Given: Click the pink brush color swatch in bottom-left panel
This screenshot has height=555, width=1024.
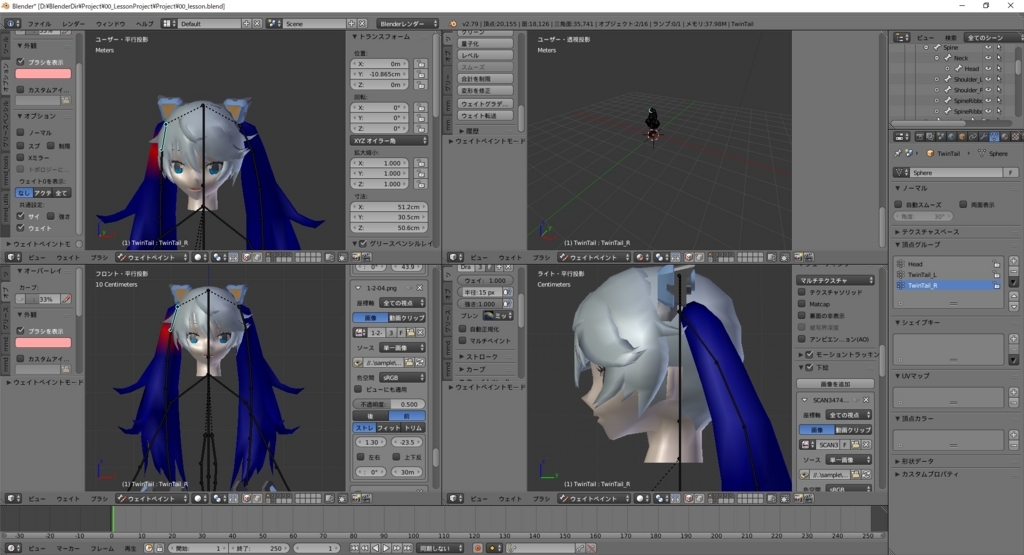Looking at the screenshot, I should 43,342.
